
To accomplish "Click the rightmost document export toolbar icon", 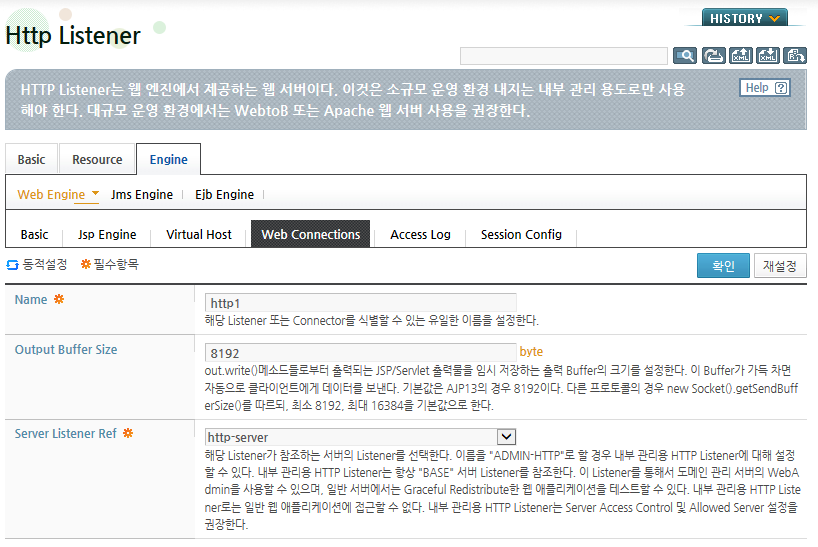I will 795,55.
